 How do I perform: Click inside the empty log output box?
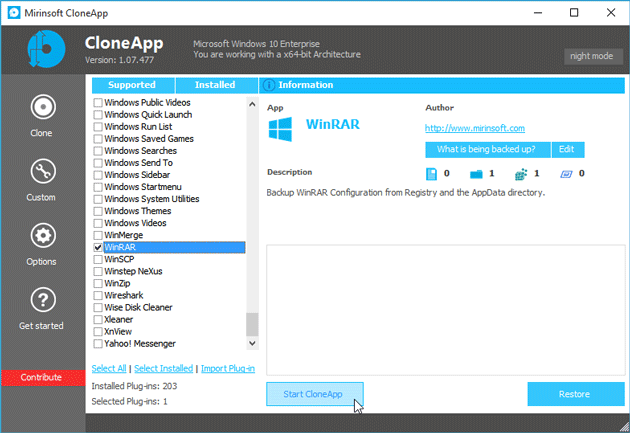pos(446,310)
